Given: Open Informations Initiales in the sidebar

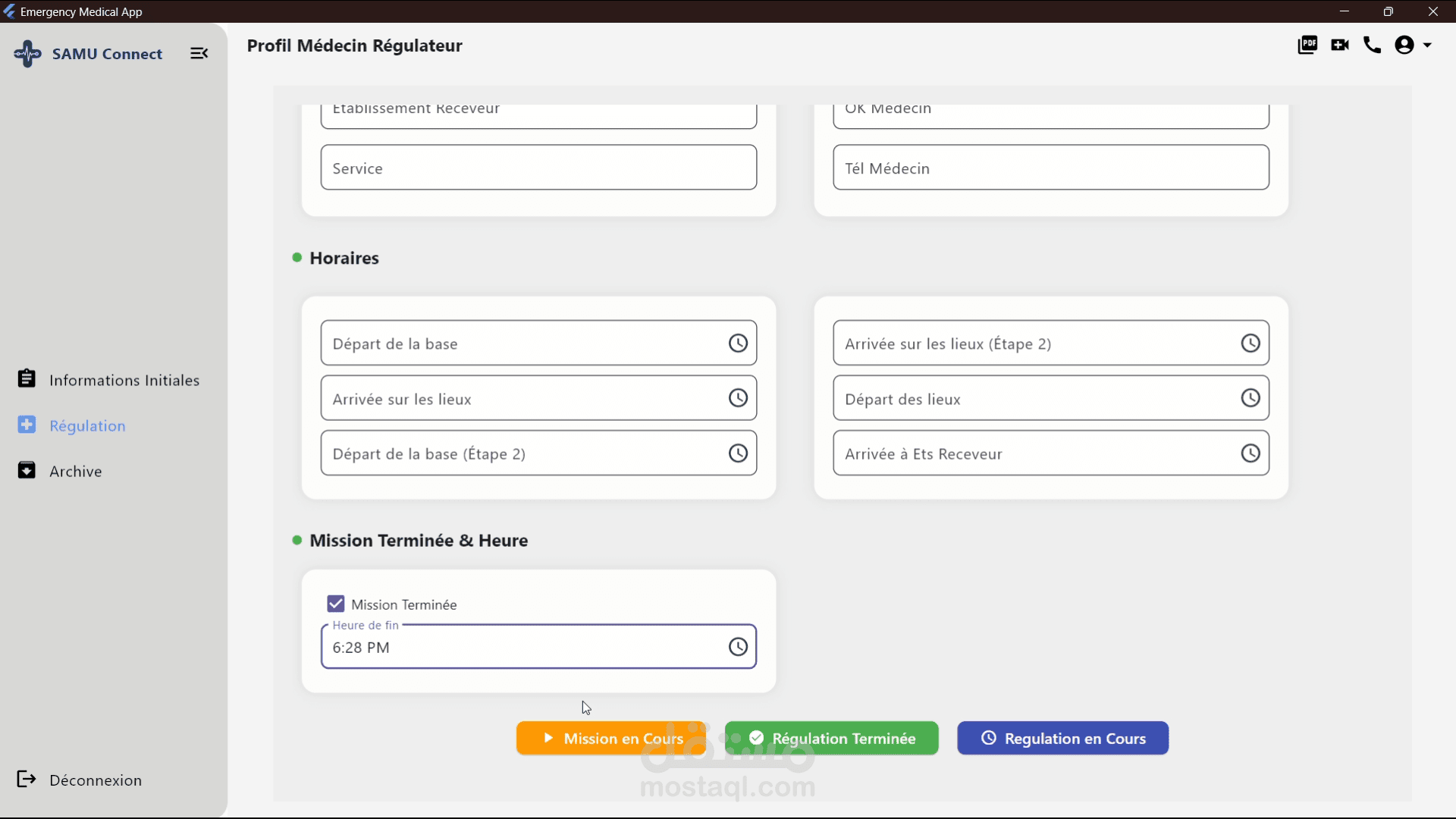Looking at the screenshot, I should (108, 380).
